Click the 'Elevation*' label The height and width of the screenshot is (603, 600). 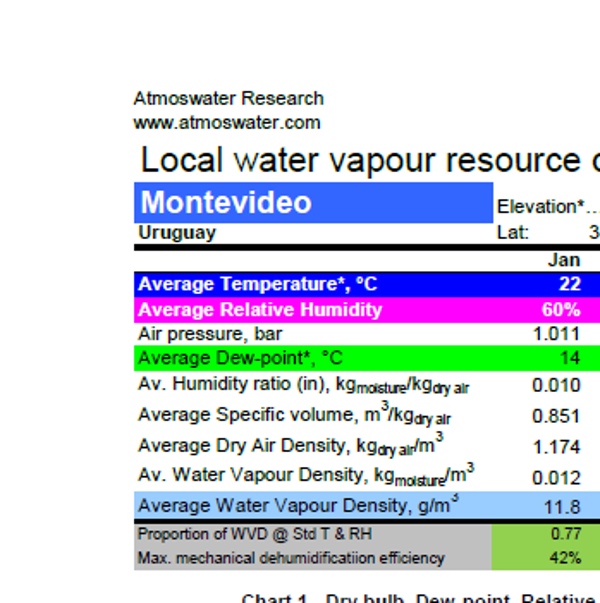[x=540, y=207]
